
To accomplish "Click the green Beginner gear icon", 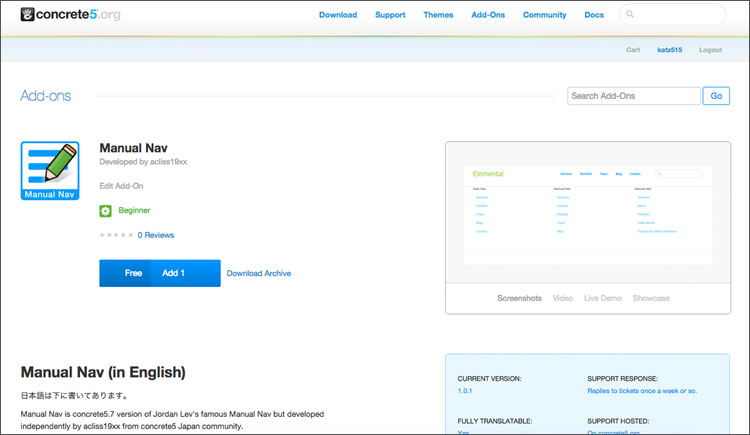I will 105,211.
